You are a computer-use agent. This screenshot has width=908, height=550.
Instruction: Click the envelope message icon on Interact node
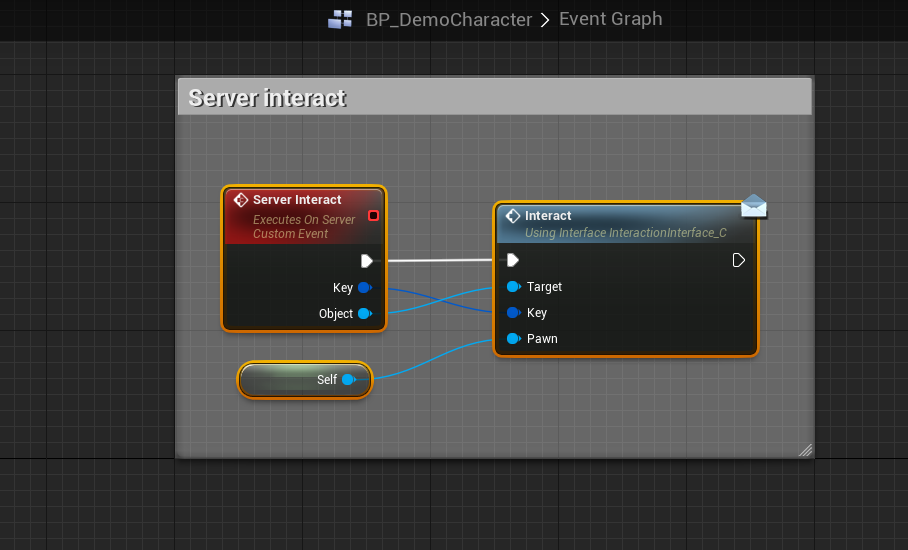pyautogui.click(x=754, y=206)
